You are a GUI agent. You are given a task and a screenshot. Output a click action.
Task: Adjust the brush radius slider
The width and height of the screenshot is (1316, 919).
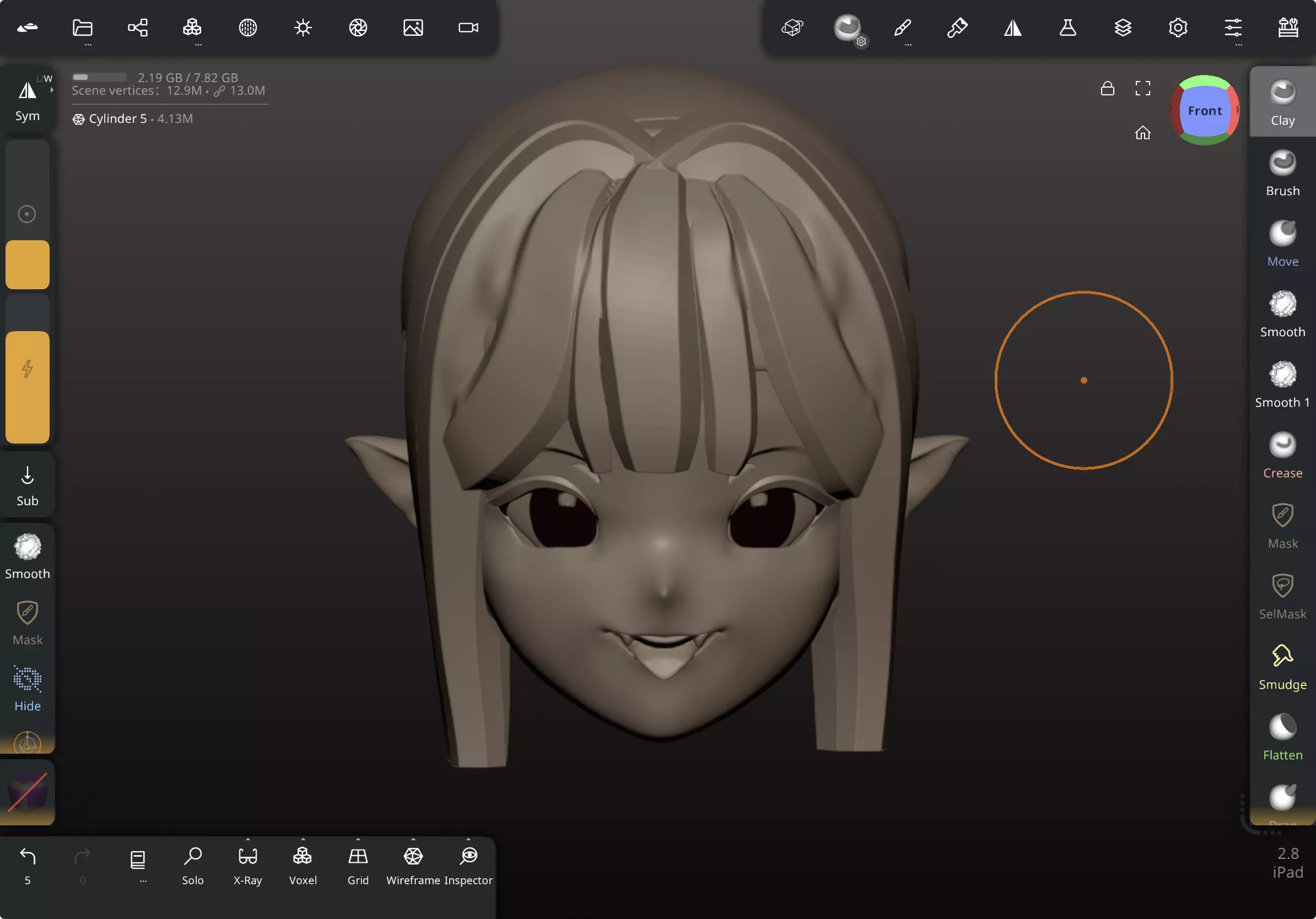pos(28,215)
